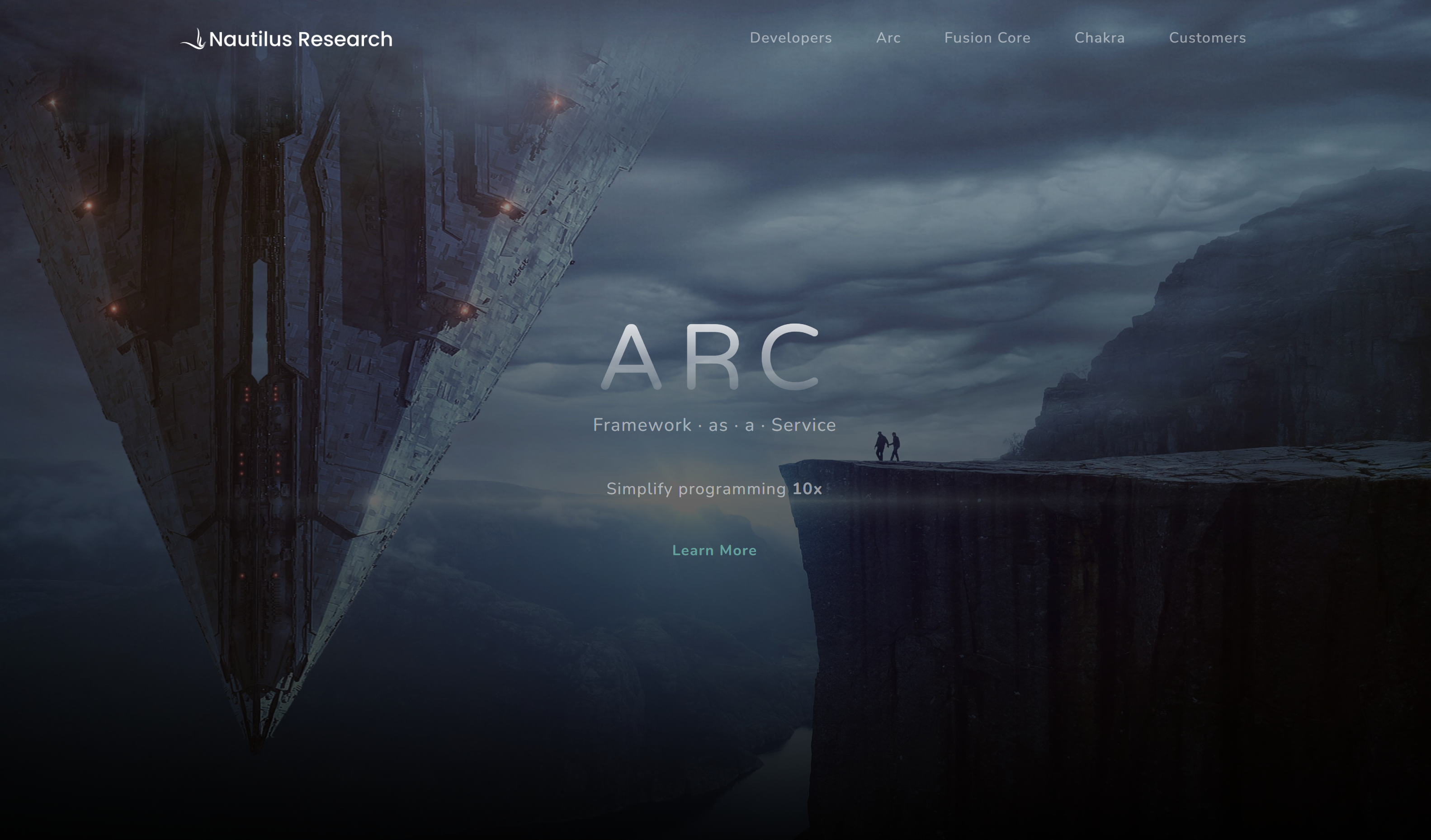Go to the Chakra section
Screen dimensions: 1431x840
(x=1100, y=38)
